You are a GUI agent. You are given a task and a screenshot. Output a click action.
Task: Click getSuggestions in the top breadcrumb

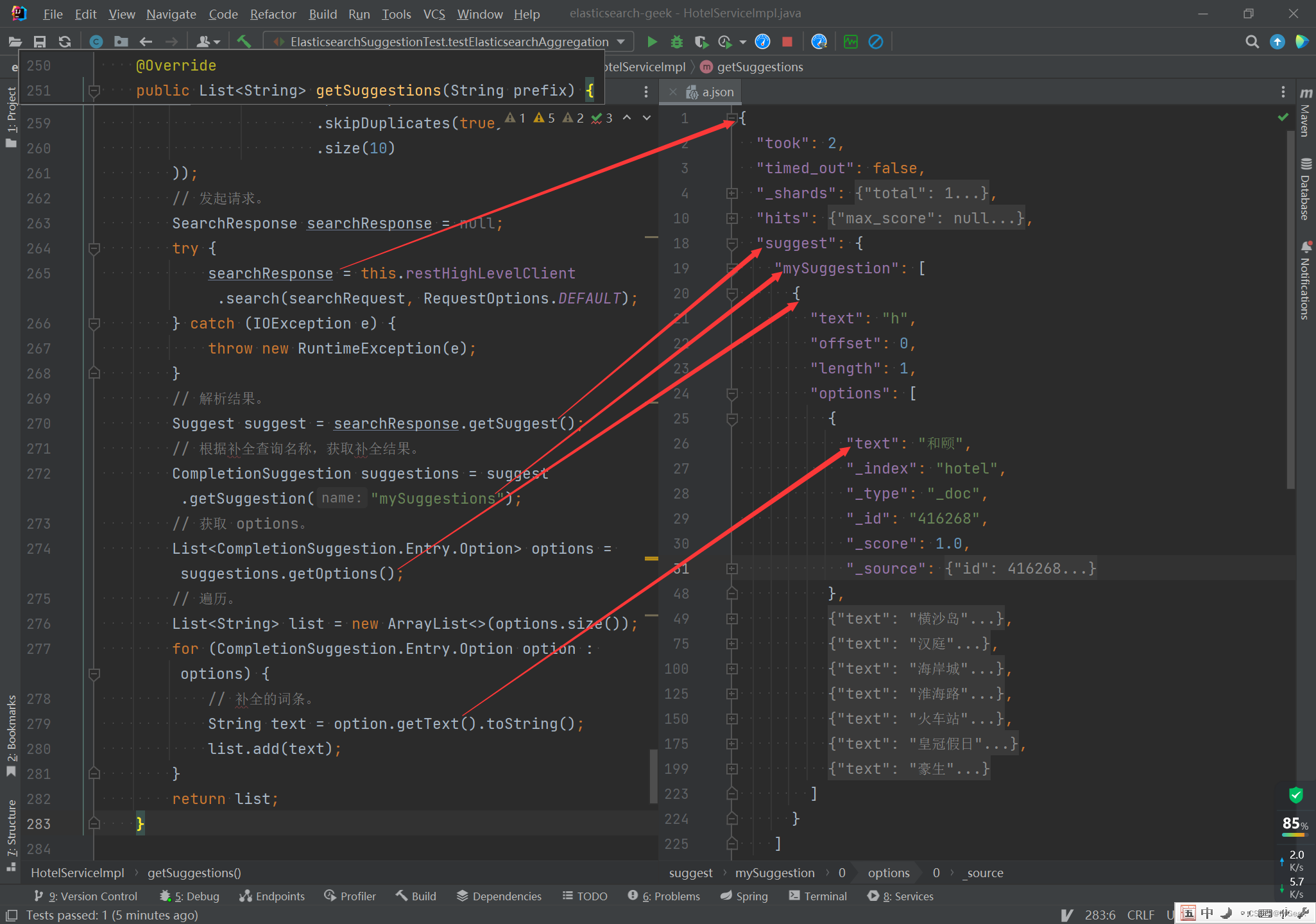(x=760, y=67)
